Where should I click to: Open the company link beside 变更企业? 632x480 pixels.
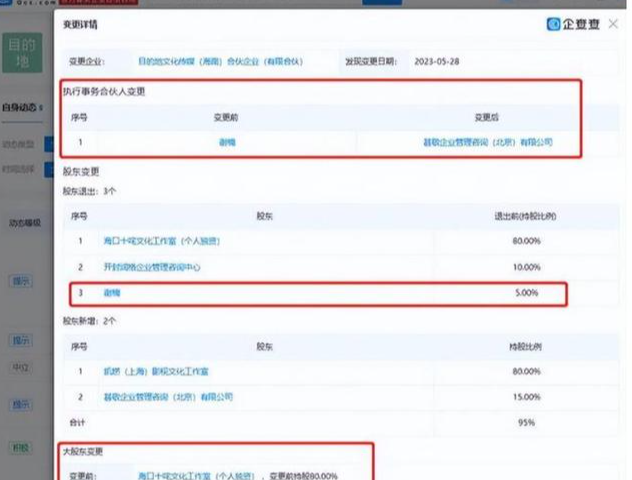click(220, 62)
